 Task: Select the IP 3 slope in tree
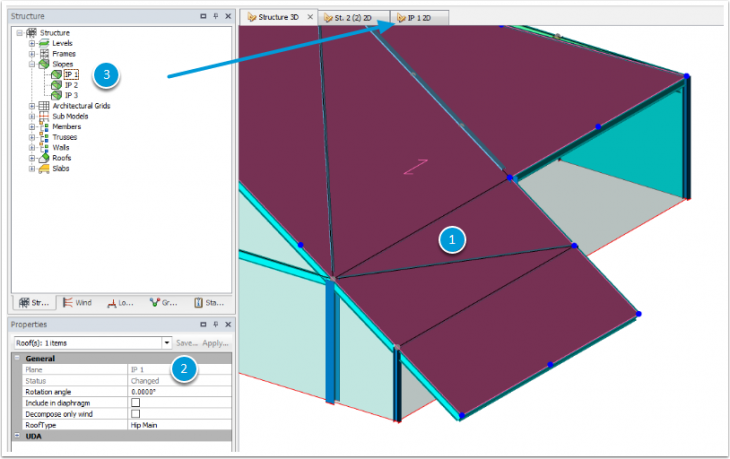[71, 95]
